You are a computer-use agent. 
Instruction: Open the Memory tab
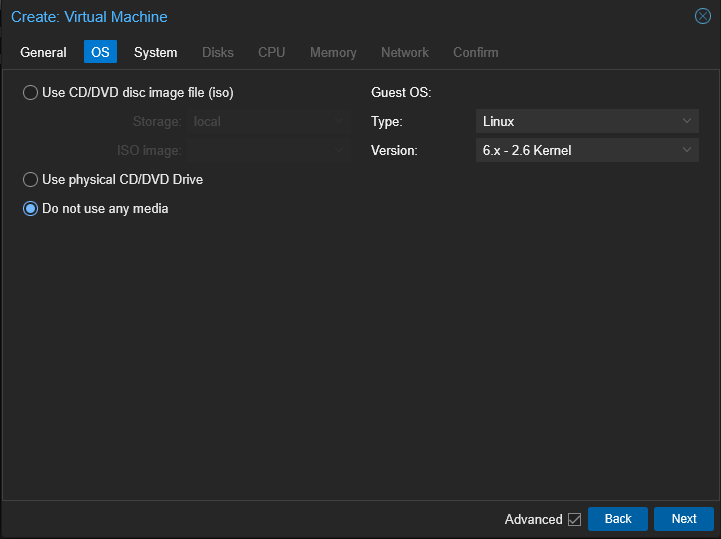[333, 52]
